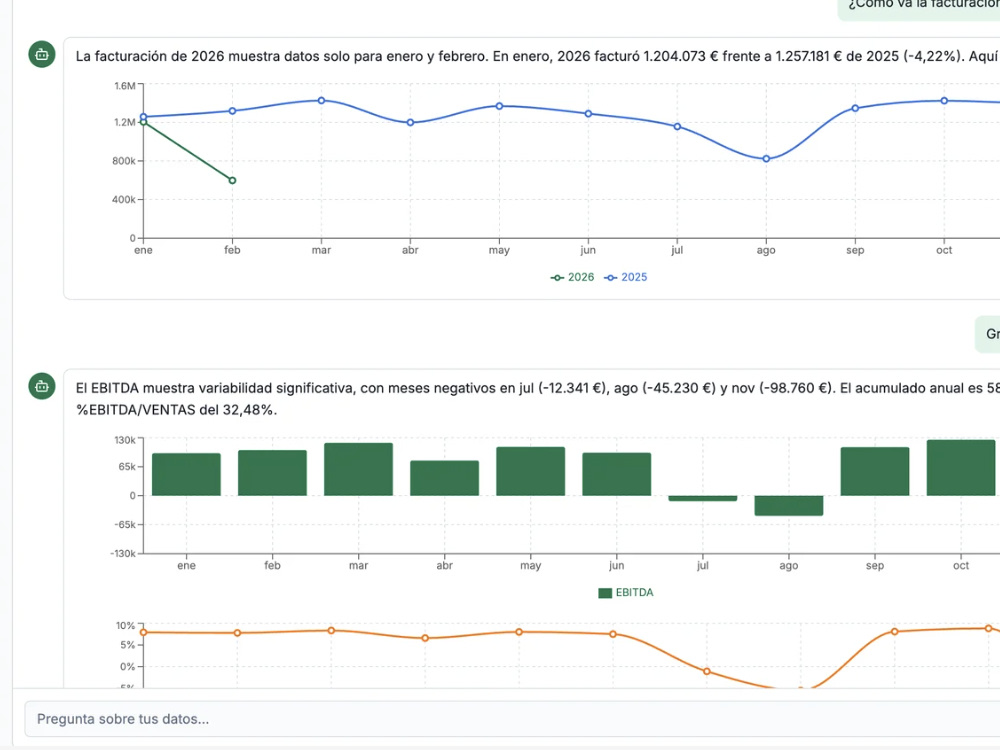Click the EBITDA bar for jun

pyautogui.click(x=617, y=474)
